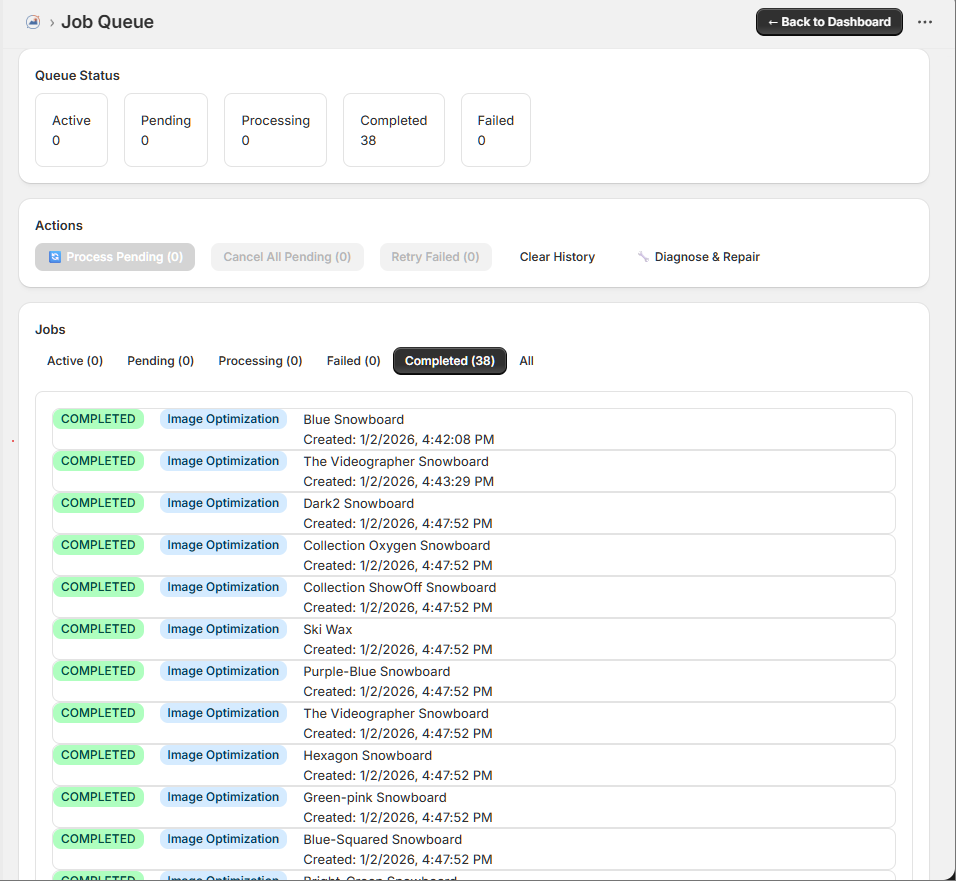The width and height of the screenshot is (956, 881).
Task: Click the Pending status card
Action: [x=166, y=130]
